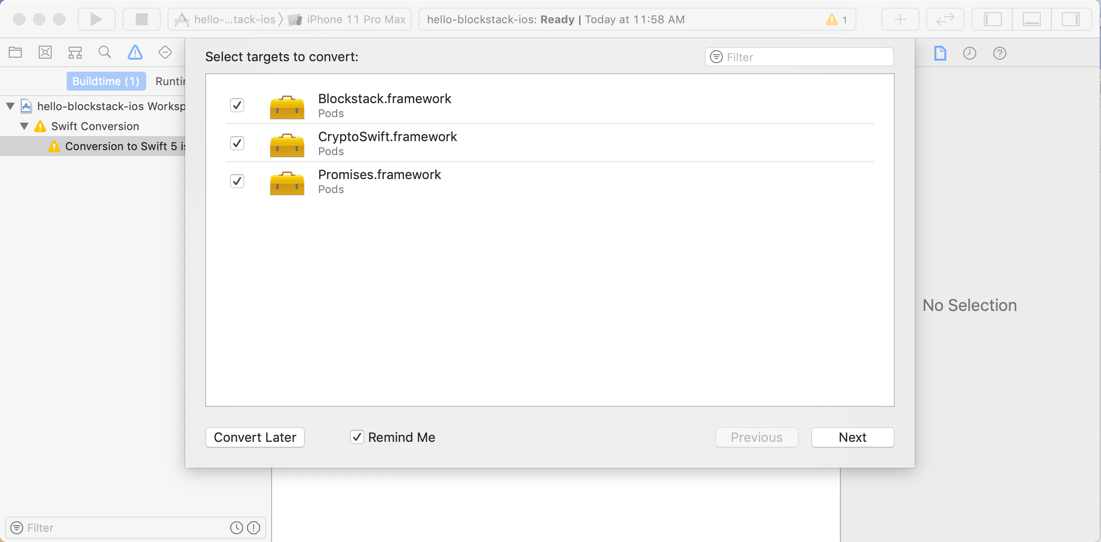Click the Run (play) button
This screenshot has height=542, width=1101.
coord(96,19)
